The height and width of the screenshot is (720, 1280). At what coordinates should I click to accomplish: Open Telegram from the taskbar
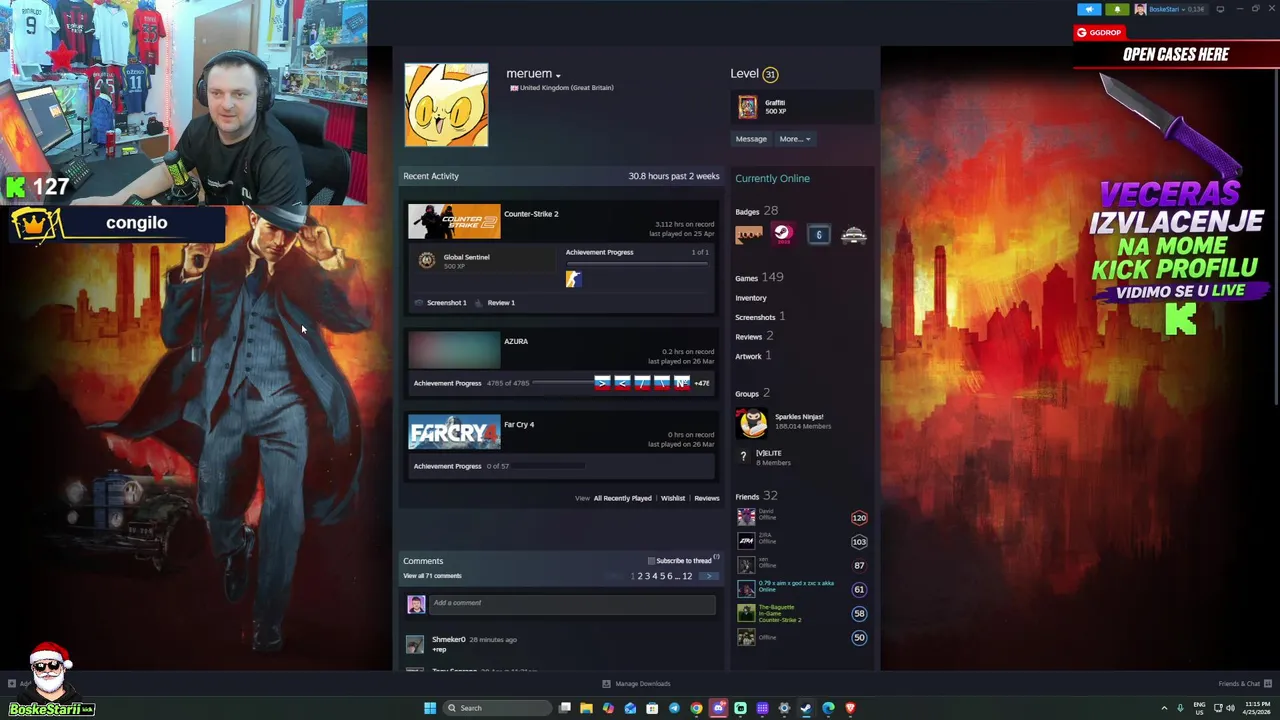(x=674, y=708)
